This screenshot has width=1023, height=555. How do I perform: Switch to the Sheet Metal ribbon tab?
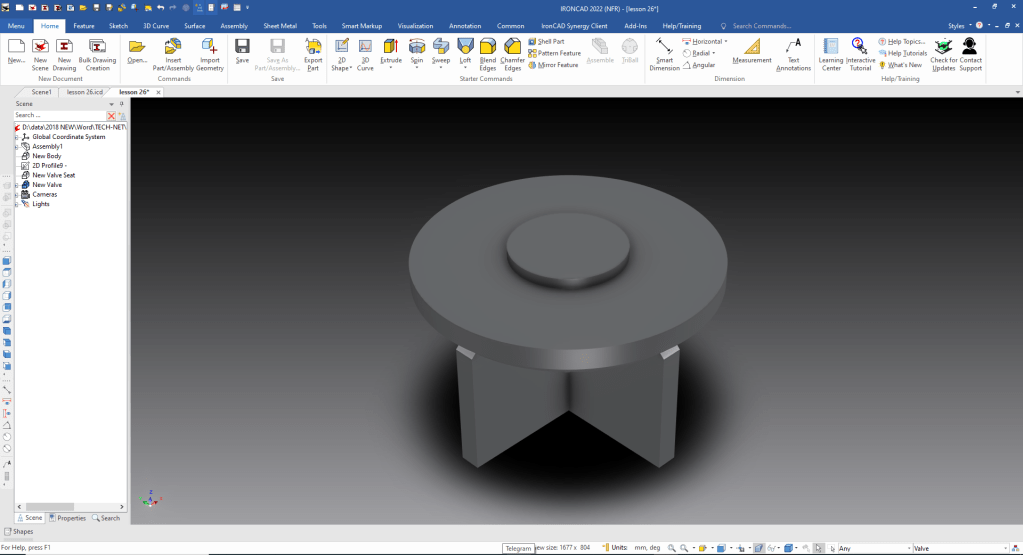[x=280, y=26]
